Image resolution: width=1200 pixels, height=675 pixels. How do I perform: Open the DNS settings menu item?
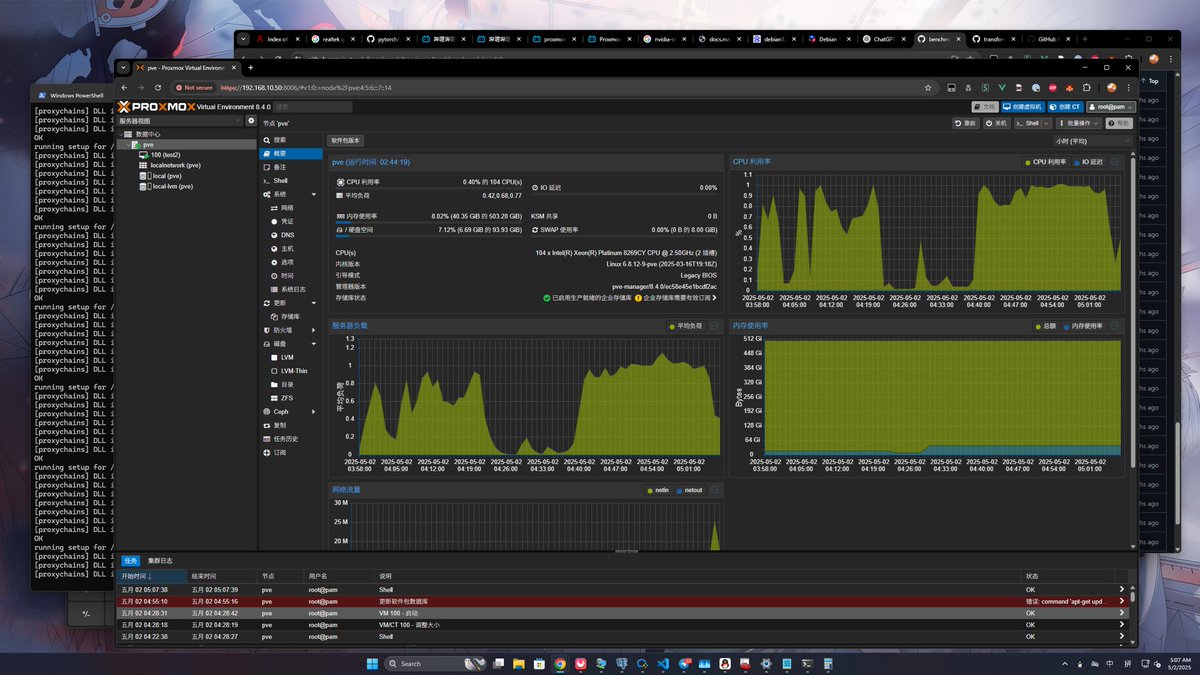tap(287, 234)
